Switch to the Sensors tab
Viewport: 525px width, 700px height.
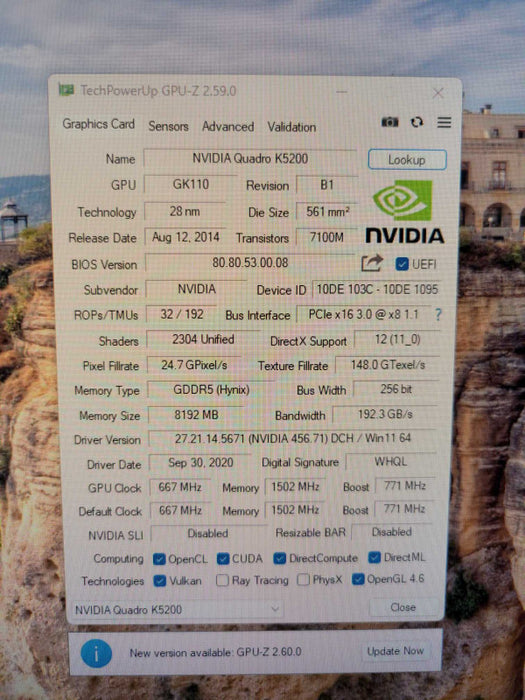(x=168, y=126)
